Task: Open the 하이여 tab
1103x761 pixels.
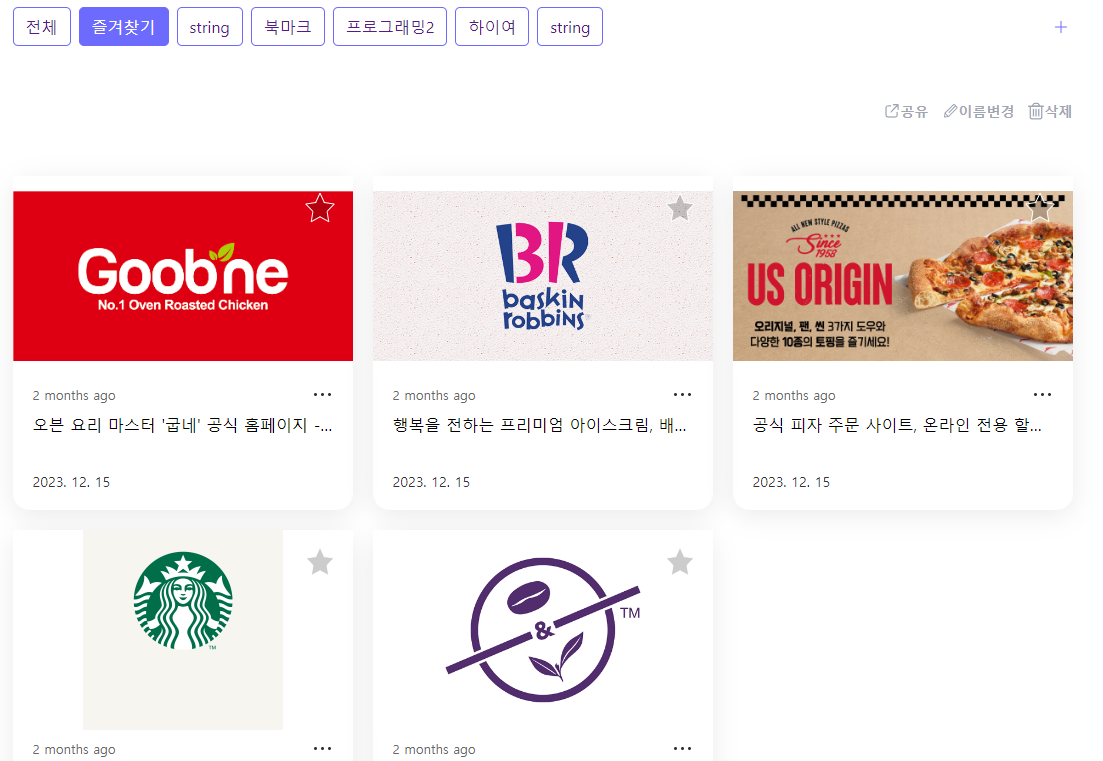Action: (492, 27)
